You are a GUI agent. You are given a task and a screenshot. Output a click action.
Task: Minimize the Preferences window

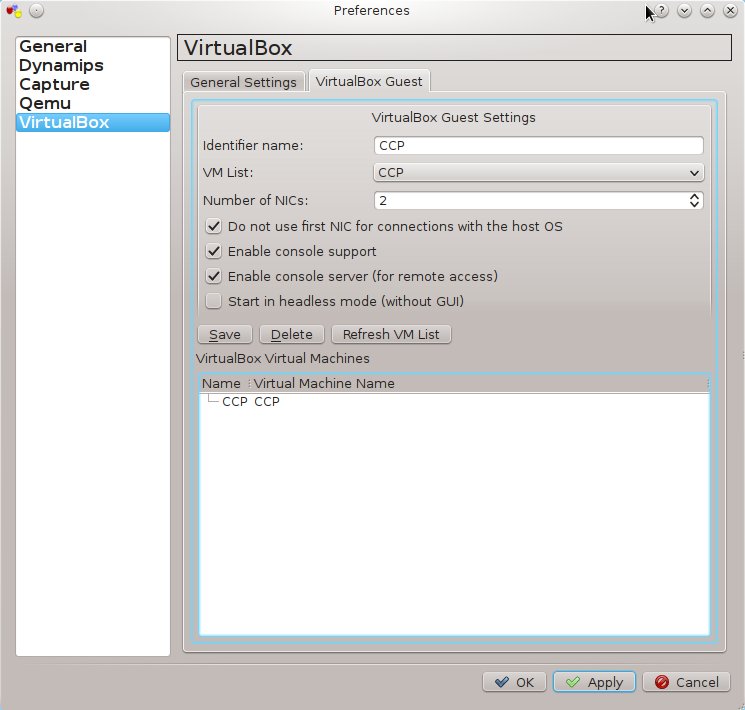click(x=684, y=10)
